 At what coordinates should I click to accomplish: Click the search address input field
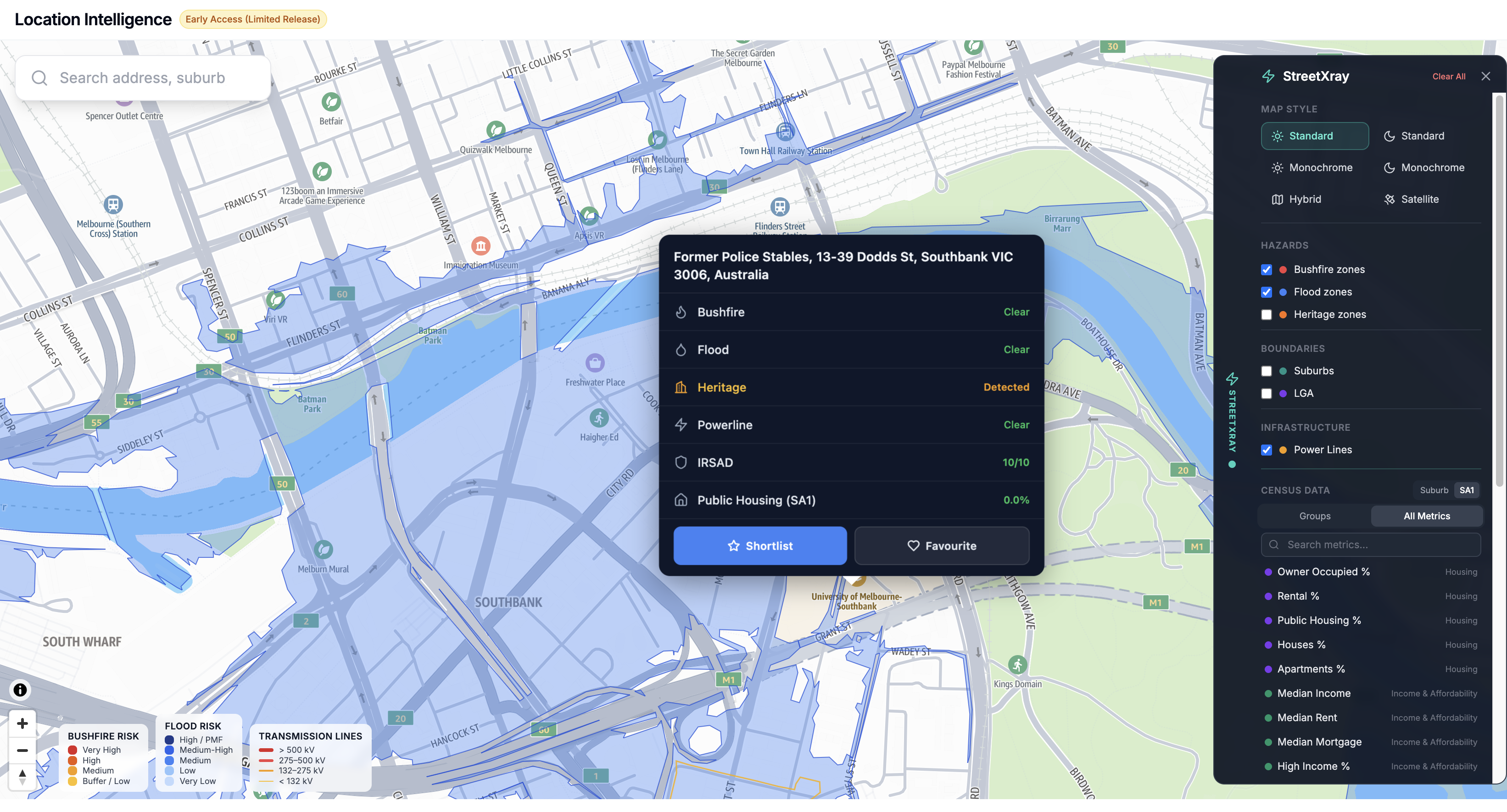(x=143, y=78)
